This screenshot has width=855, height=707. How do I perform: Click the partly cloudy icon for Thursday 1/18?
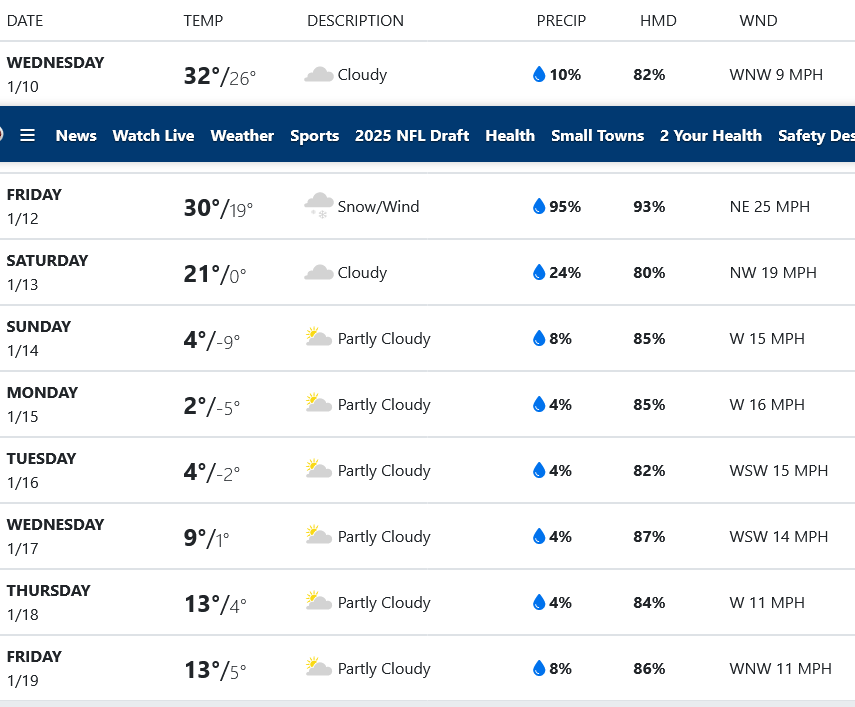click(319, 602)
